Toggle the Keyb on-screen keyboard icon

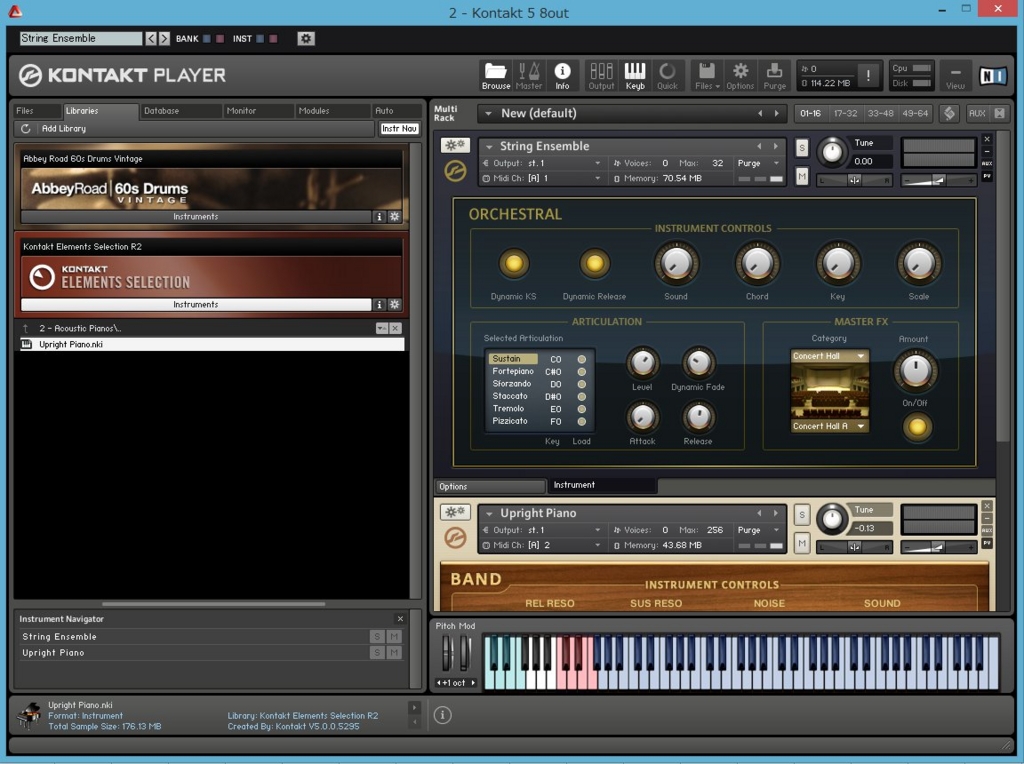click(635, 76)
